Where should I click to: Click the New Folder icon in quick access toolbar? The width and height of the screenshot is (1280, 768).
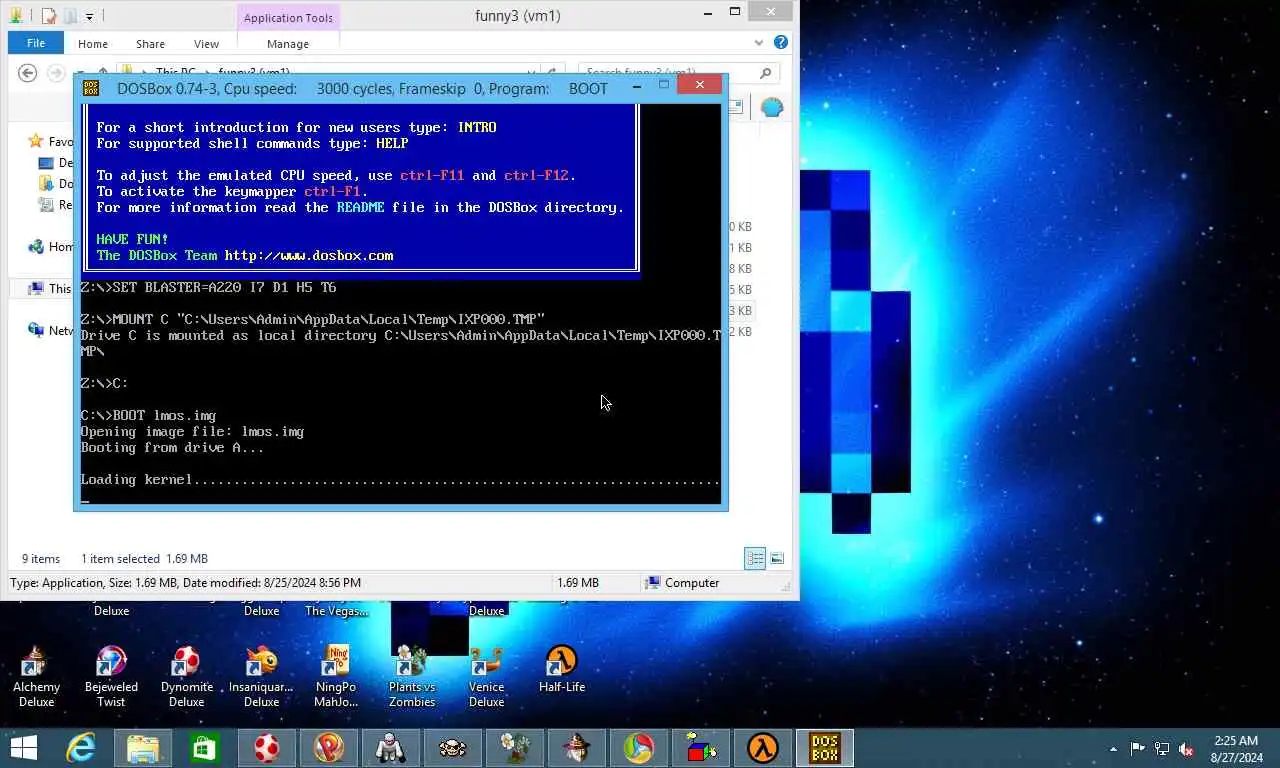69,16
